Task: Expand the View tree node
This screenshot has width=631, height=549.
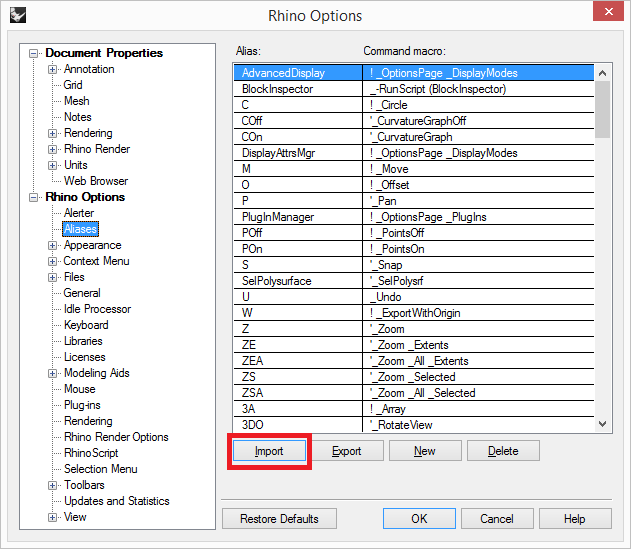Action: [52, 517]
